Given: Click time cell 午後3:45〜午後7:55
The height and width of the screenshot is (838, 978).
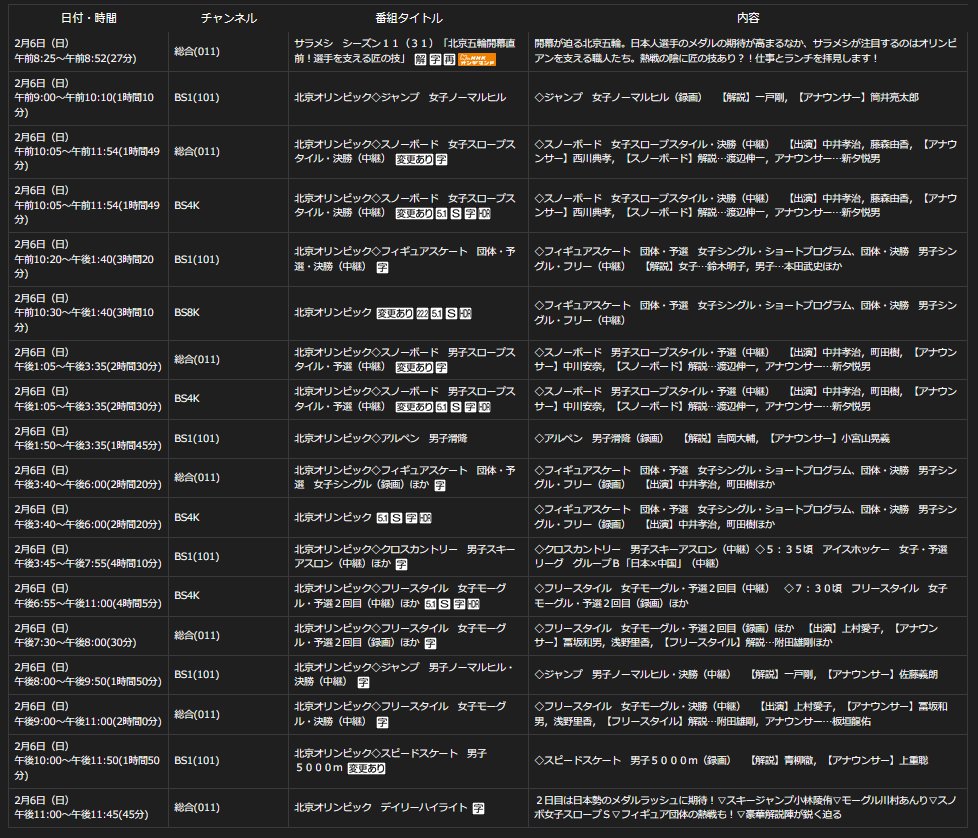Looking at the screenshot, I should [x=88, y=564].
